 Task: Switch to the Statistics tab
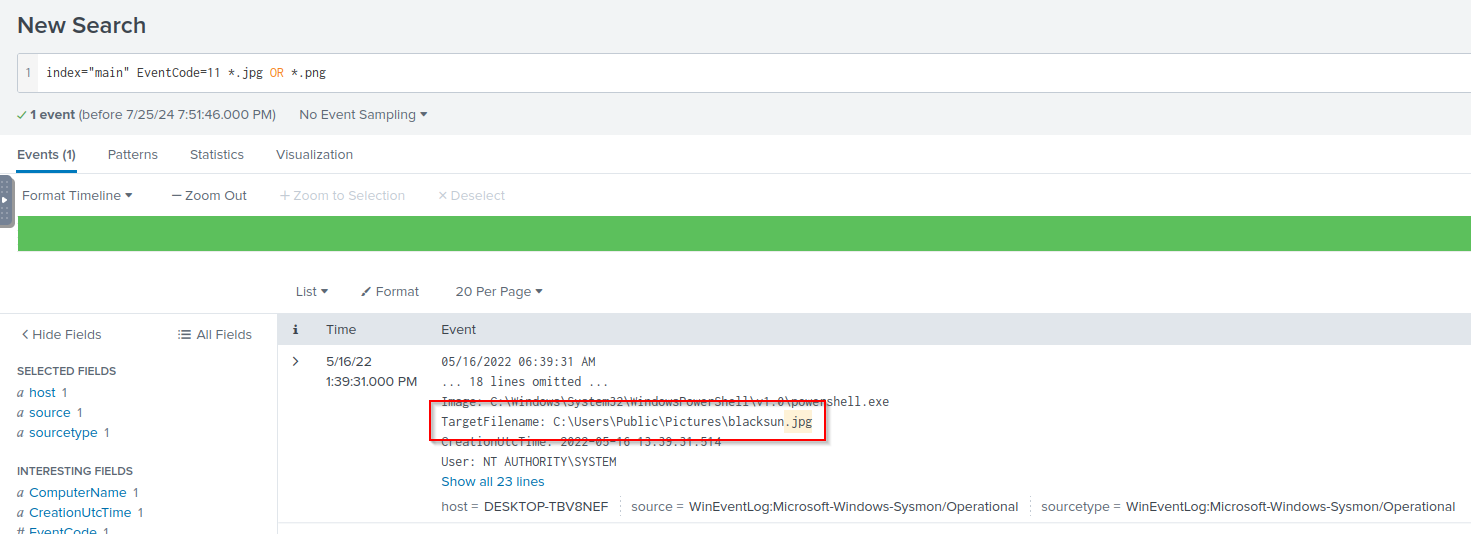point(217,155)
